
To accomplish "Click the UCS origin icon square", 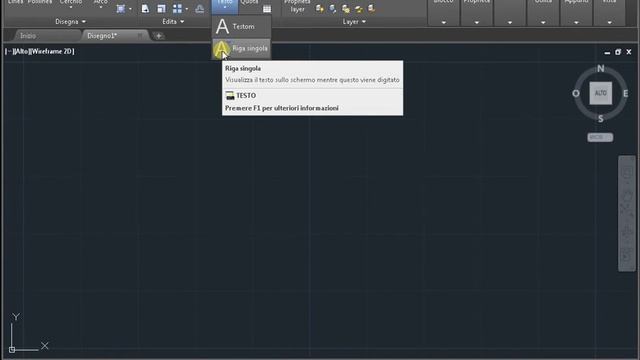I will [12, 349].
